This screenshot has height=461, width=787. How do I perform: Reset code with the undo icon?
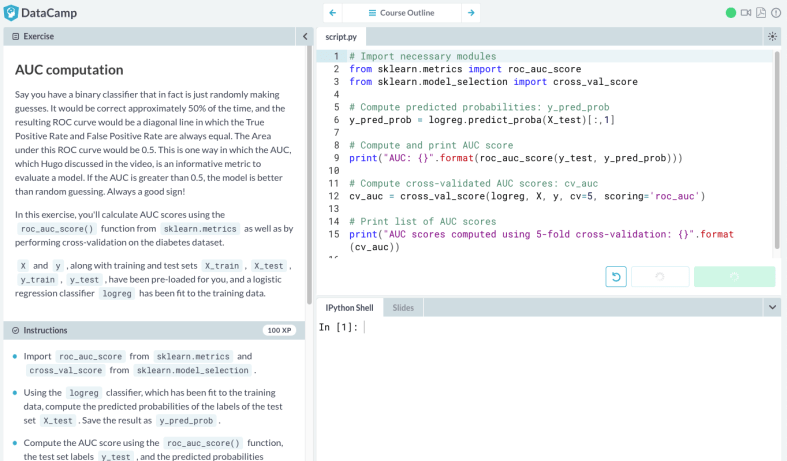[616, 277]
